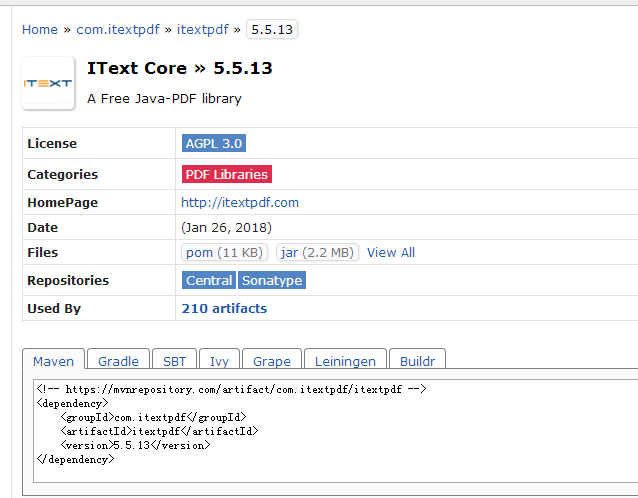
Task: Click the License row label
Action: click(x=52, y=144)
